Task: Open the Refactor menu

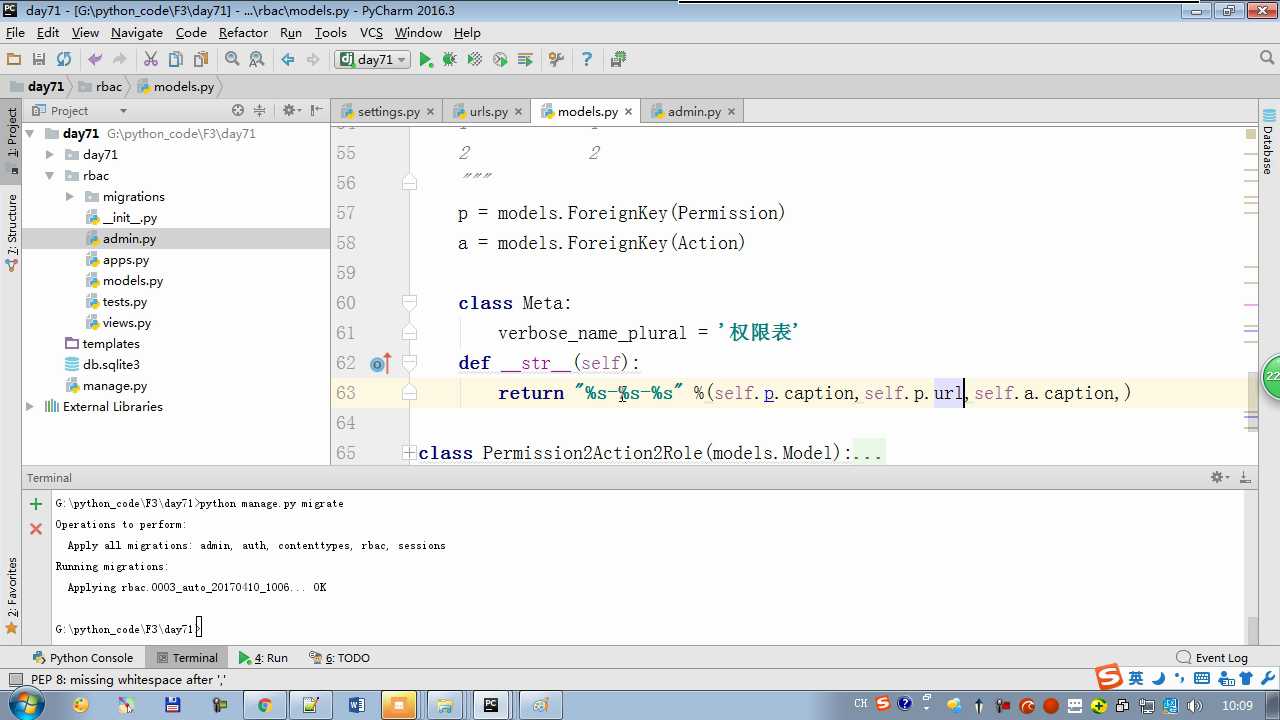Action: point(243,32)
